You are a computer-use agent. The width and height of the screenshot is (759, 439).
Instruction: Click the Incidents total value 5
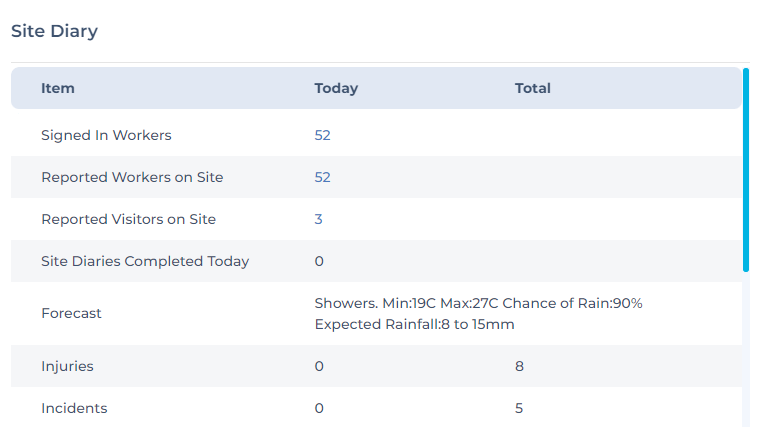pos(519,408)
